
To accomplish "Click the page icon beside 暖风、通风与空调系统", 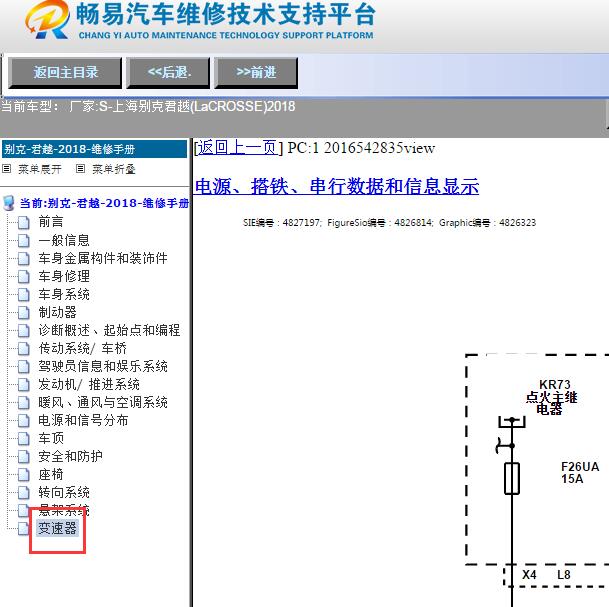I will pyautogui.click(x=24, y=403).
